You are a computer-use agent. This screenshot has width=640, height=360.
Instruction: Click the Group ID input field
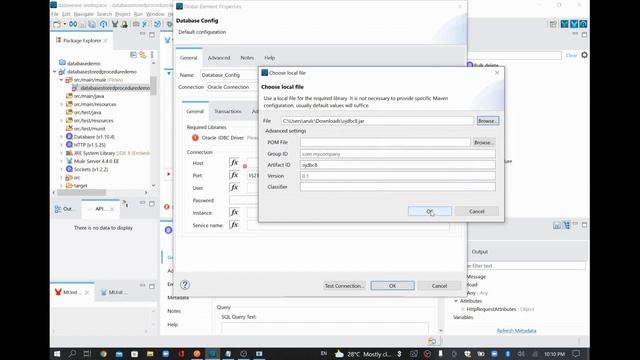click(398, 154)
